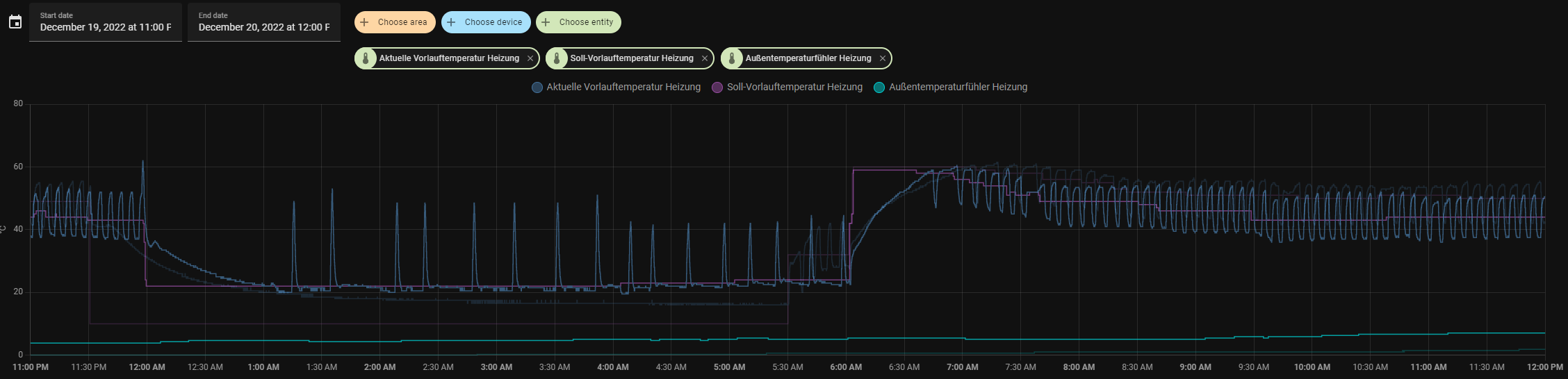Click thermometer icon on Soll-Vorlauftemperatur chip
Screen dimensions: 1568x379
tap(557, 58)
